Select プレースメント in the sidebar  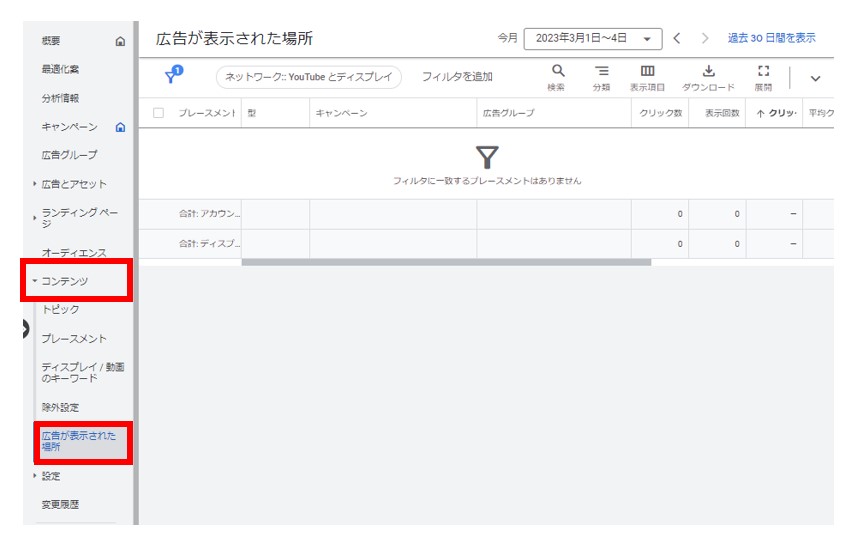(x=74, y=339)
